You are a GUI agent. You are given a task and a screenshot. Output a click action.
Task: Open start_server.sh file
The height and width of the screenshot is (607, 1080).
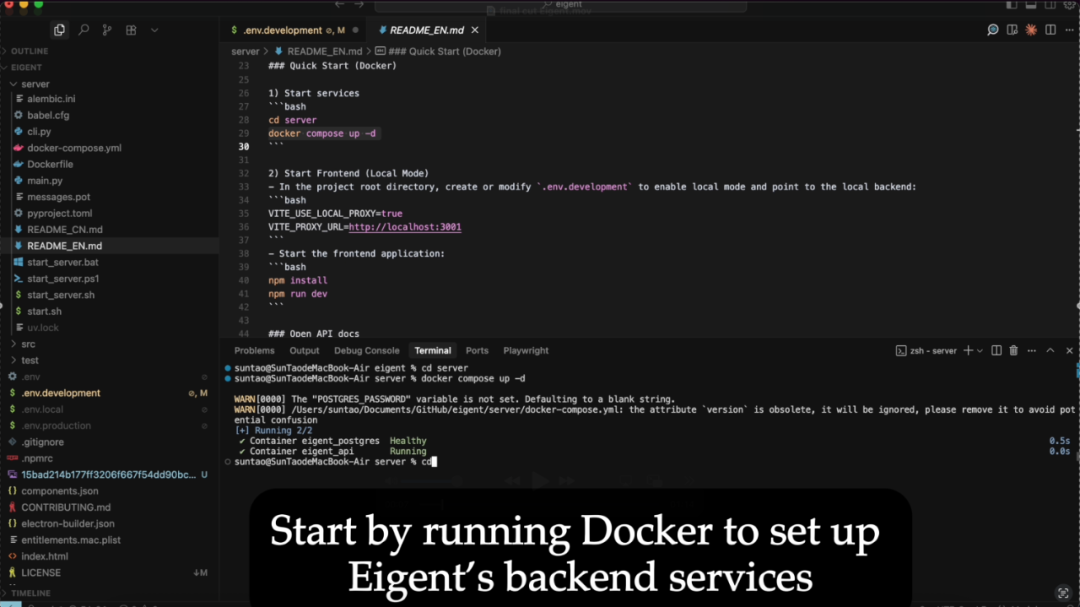tap(61, 295)
